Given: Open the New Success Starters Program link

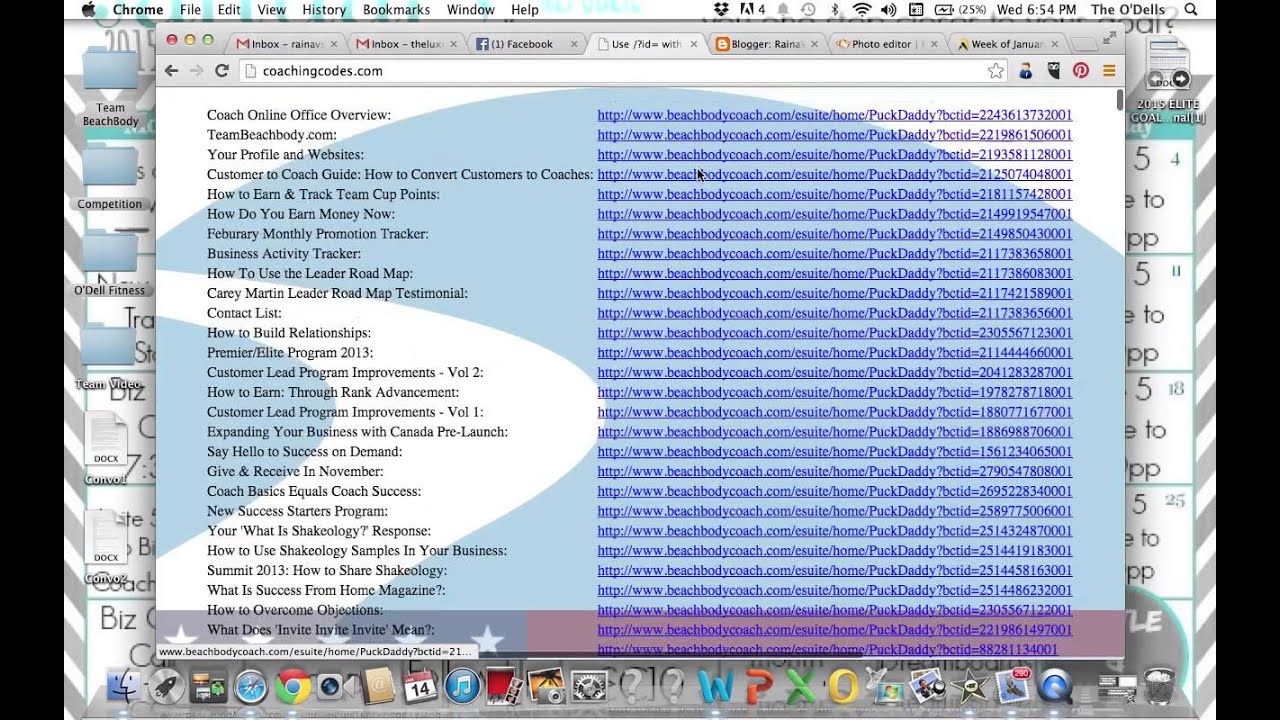Looking at the screenshot, I should [x=835, y=511].
